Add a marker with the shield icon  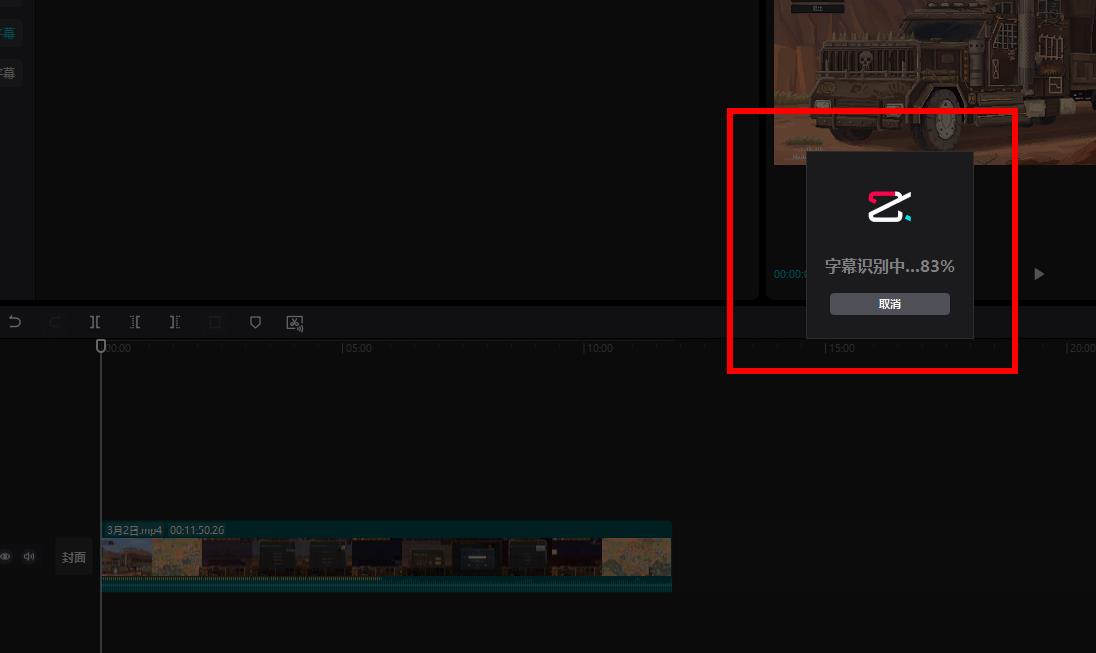[x=255, y=322]
